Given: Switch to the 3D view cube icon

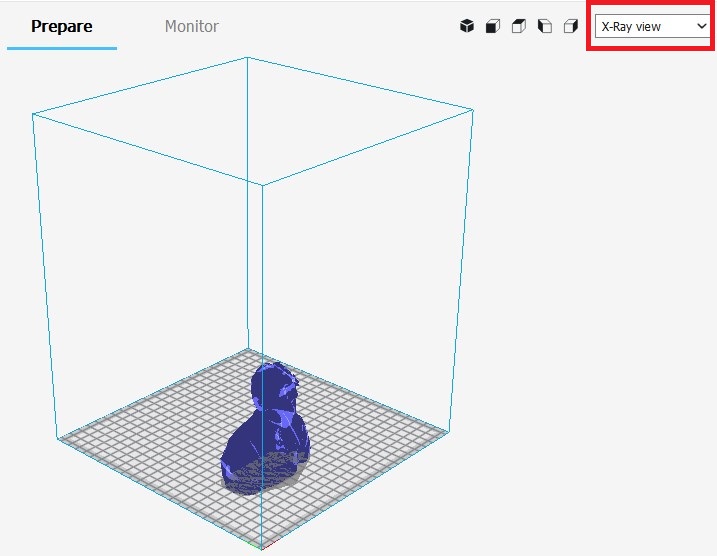Looking at the screenshot, I should (467, 26).
